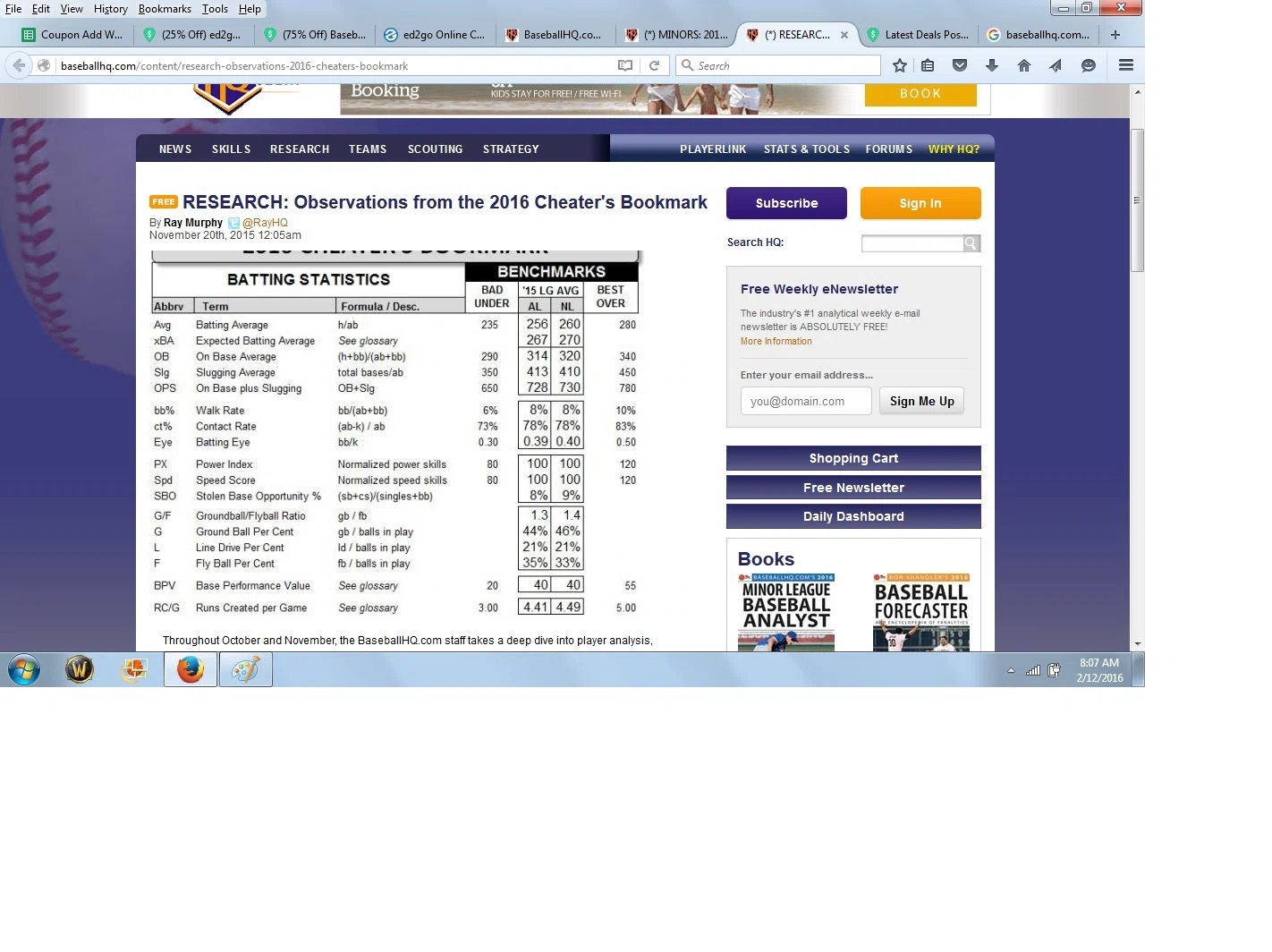Switch to (25% Off) ed2g... tab
Image resolution: width=1272 pixels, height=952 pixels.
pos(193,35)
